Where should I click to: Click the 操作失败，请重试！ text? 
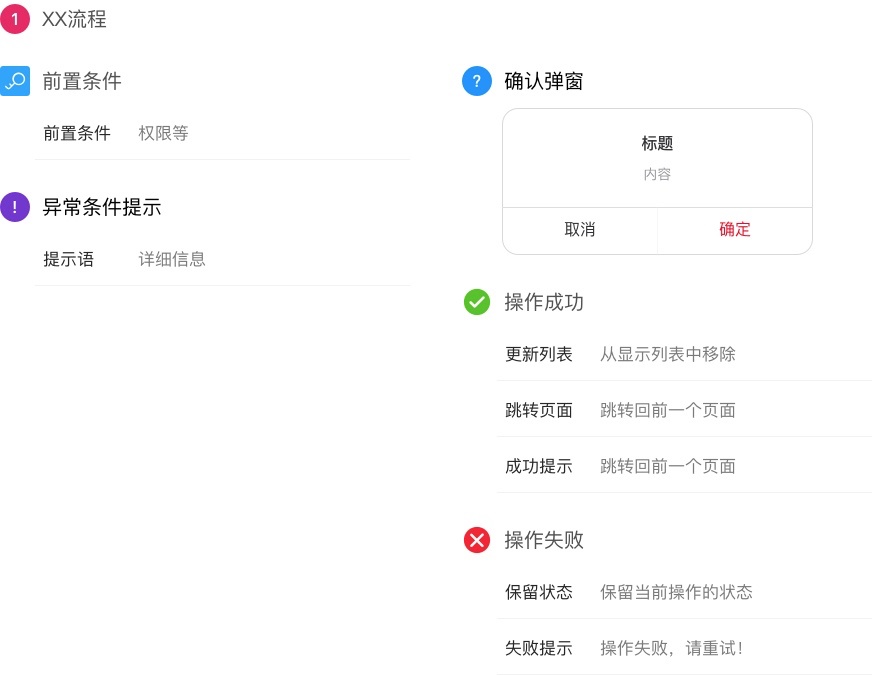[x=672, y=648]
